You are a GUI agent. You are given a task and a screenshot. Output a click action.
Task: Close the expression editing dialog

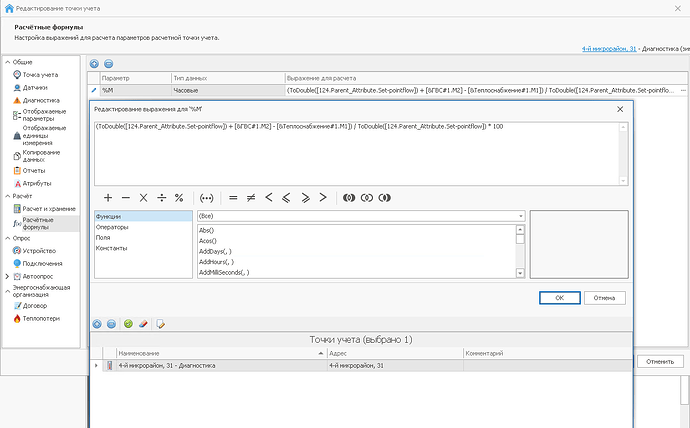(x=620, y=109)
